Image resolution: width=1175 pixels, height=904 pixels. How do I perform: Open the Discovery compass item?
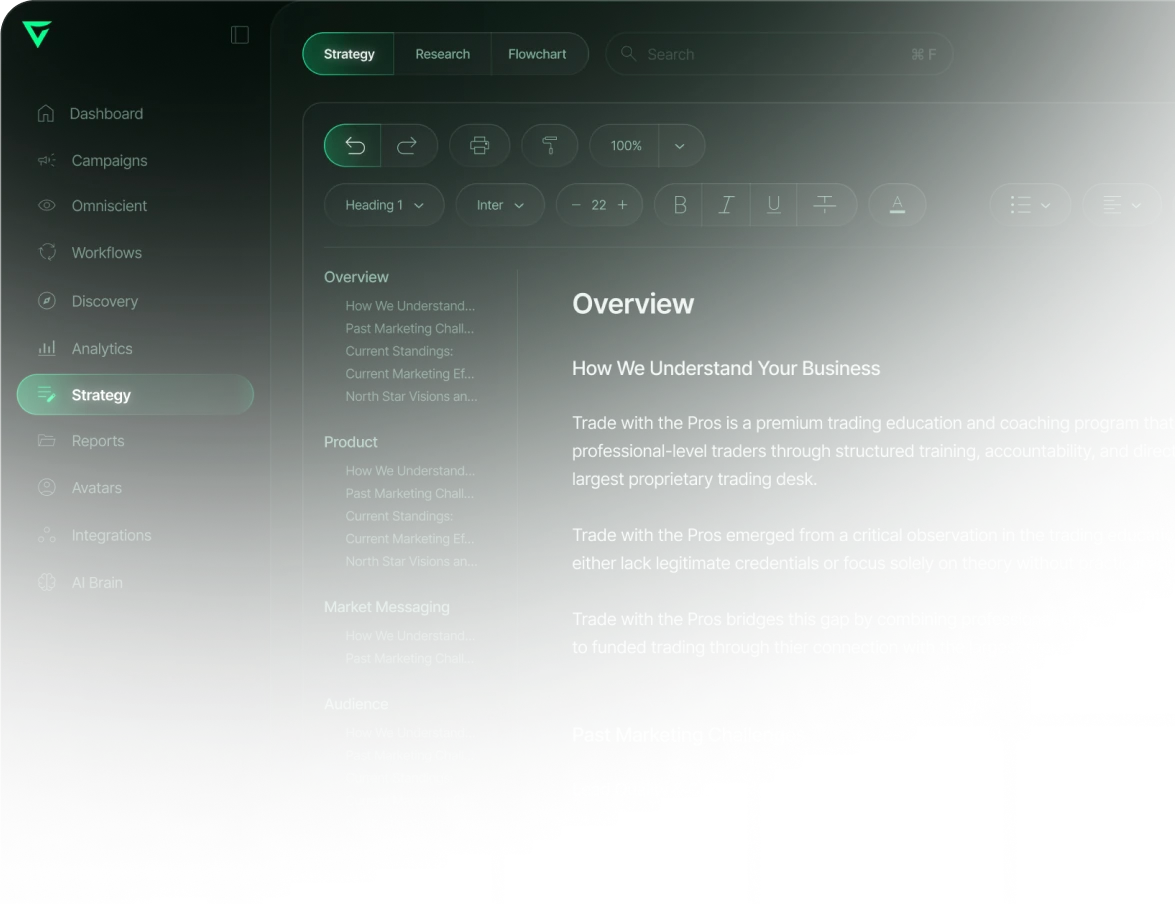(x=46, y=301)
